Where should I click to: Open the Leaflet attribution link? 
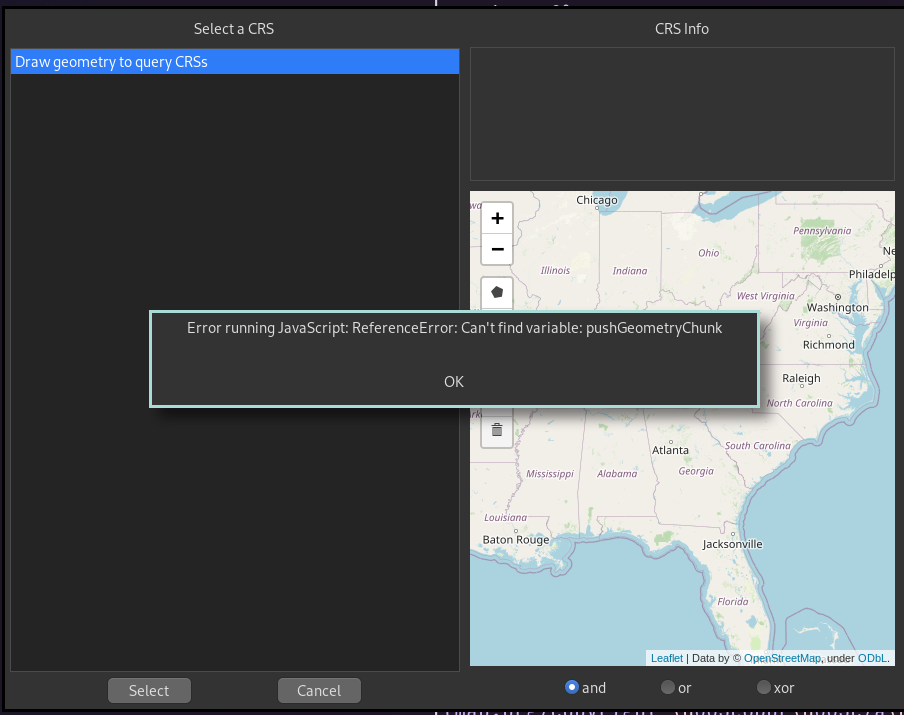(666, 658)
